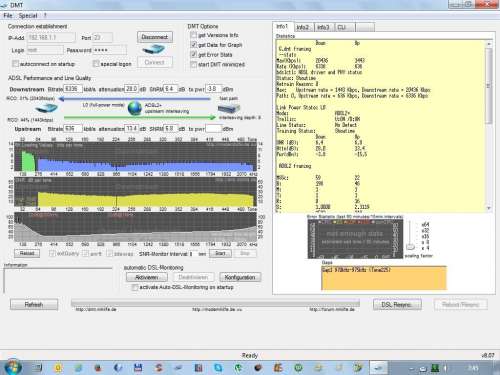Click the DSL Resync button
Screen dimensions: 500x375
(397, 304)
